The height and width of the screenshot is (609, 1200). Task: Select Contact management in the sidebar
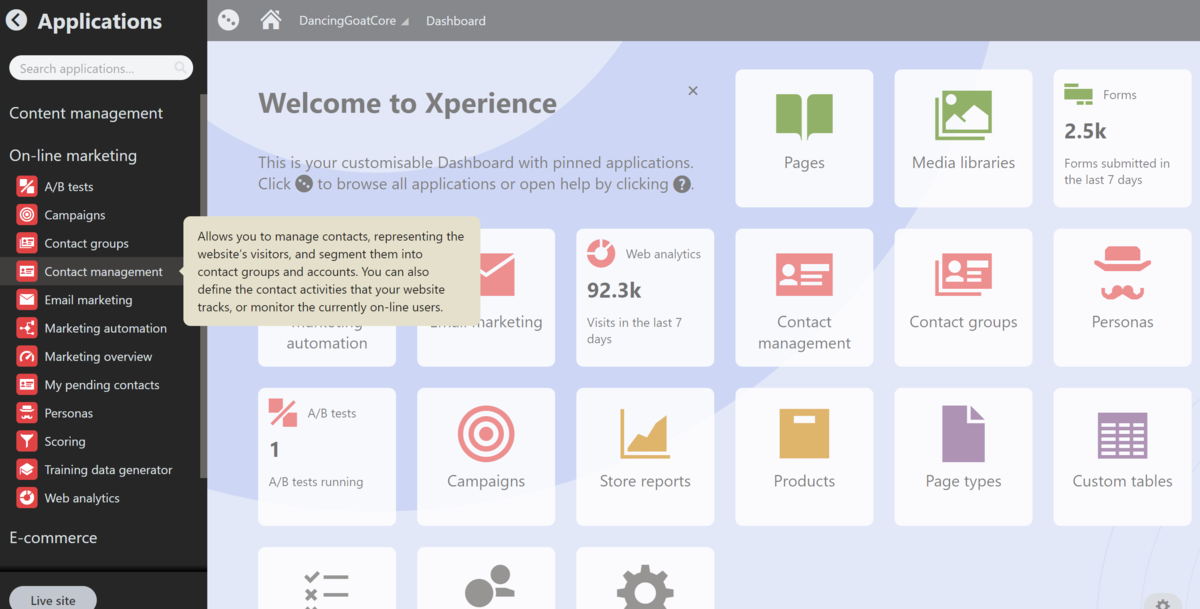103,272
